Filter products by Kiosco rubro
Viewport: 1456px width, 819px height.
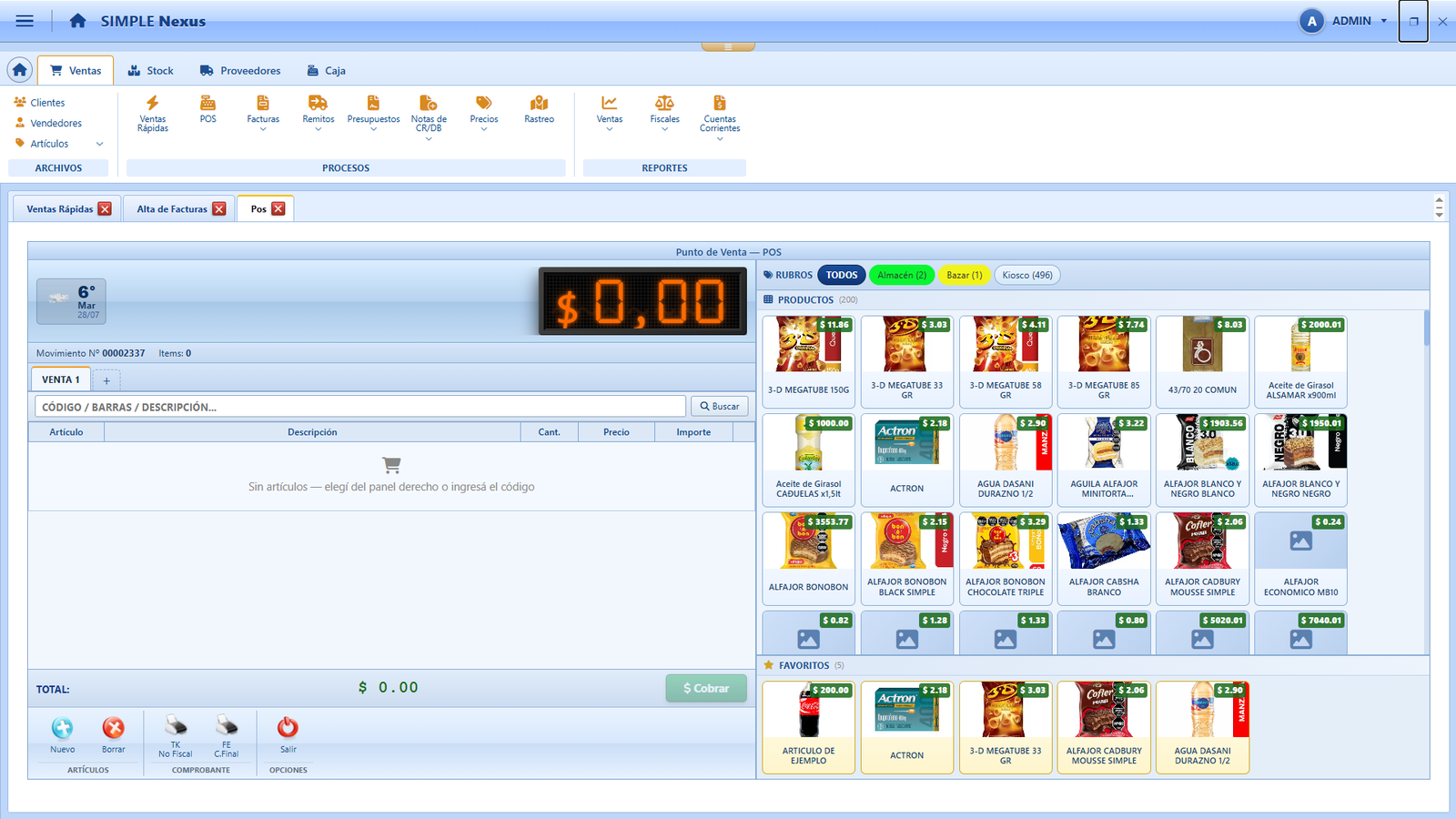tap(1027, 275)
